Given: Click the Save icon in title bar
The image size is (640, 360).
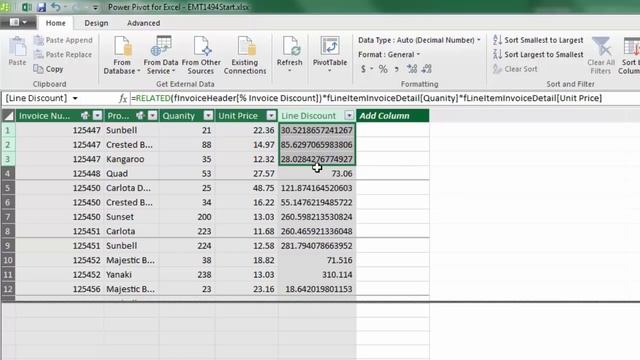Looking at the screenshot, I should coord(41,7).
